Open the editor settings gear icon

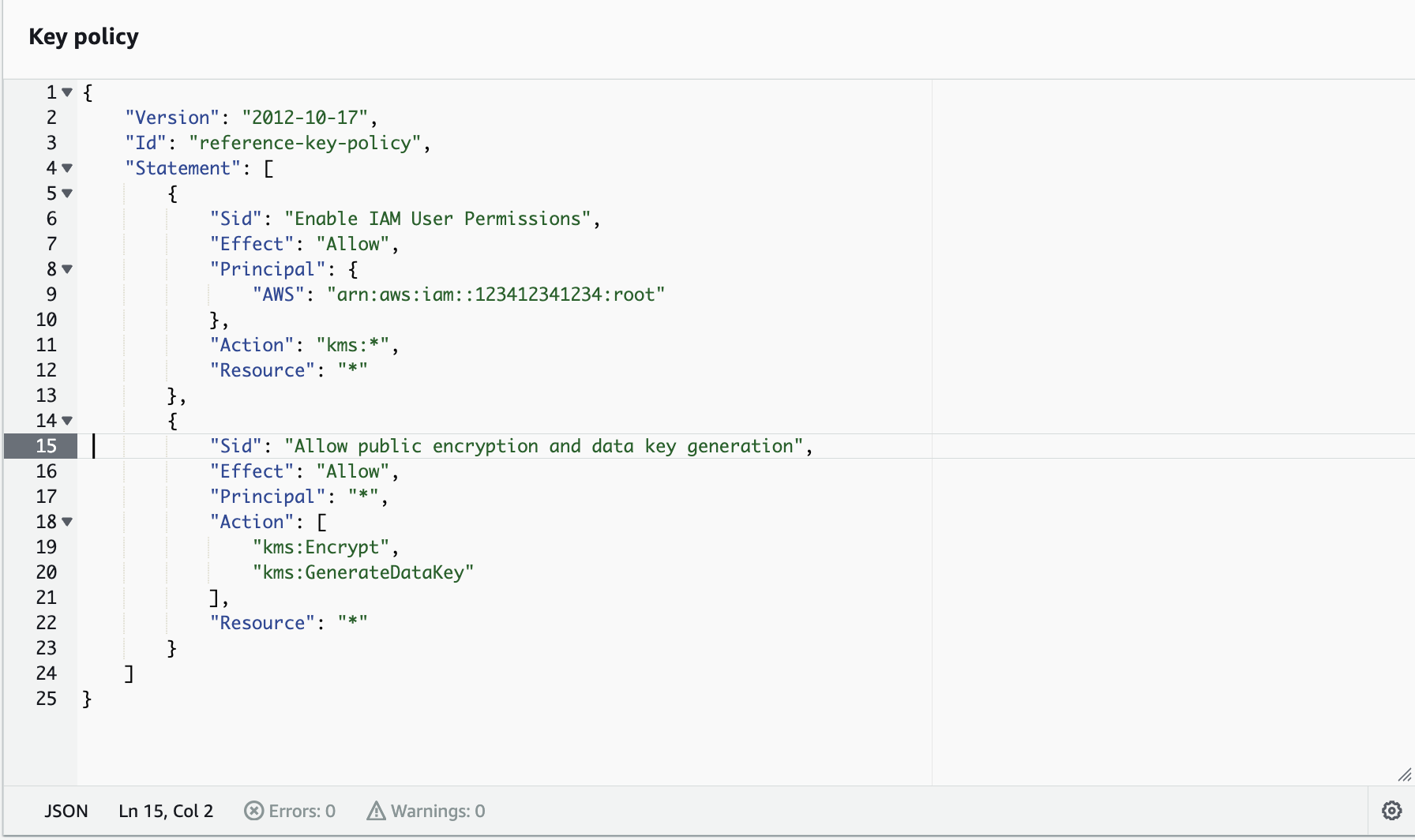point(1391,811)
